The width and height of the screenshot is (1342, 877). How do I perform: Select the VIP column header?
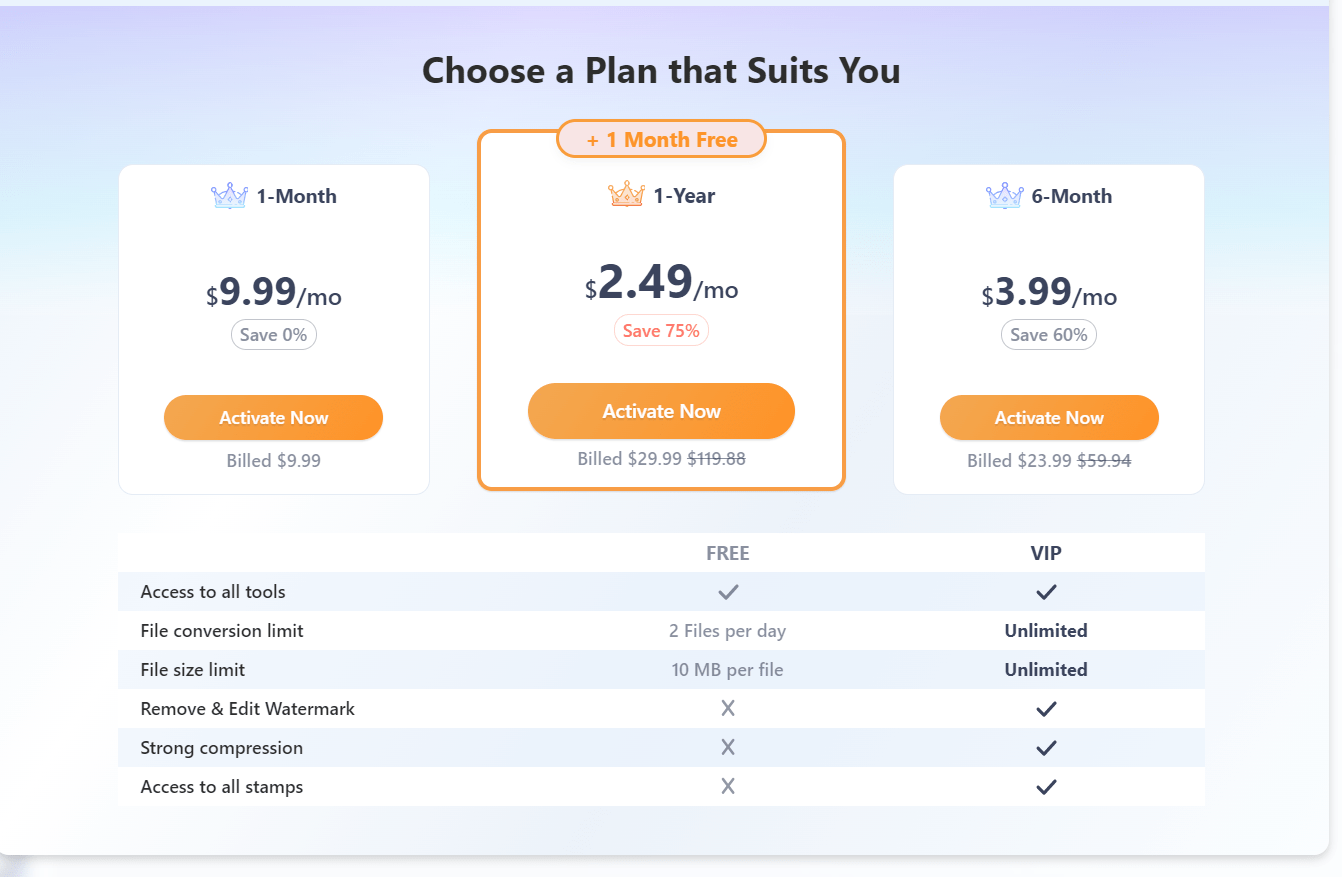tap(1046, 553)
